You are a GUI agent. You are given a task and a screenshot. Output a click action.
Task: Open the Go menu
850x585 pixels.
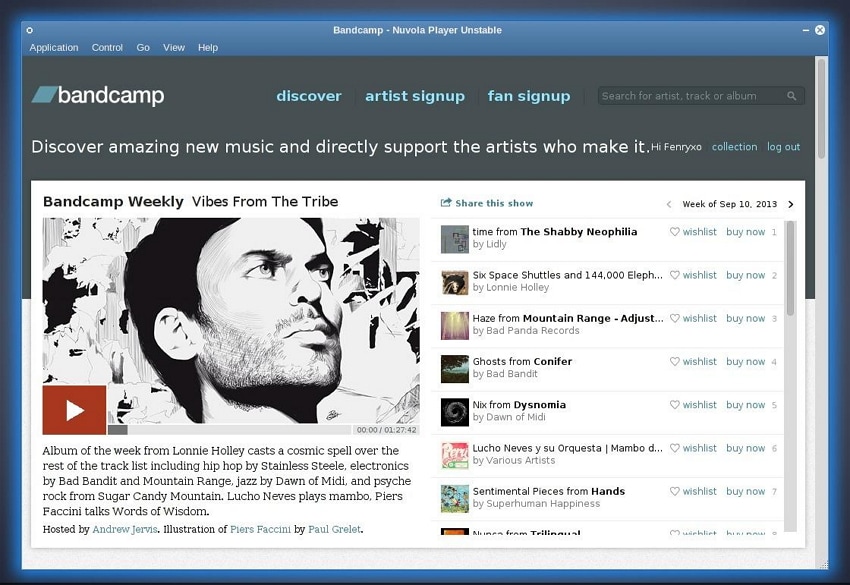click(143, 48)
